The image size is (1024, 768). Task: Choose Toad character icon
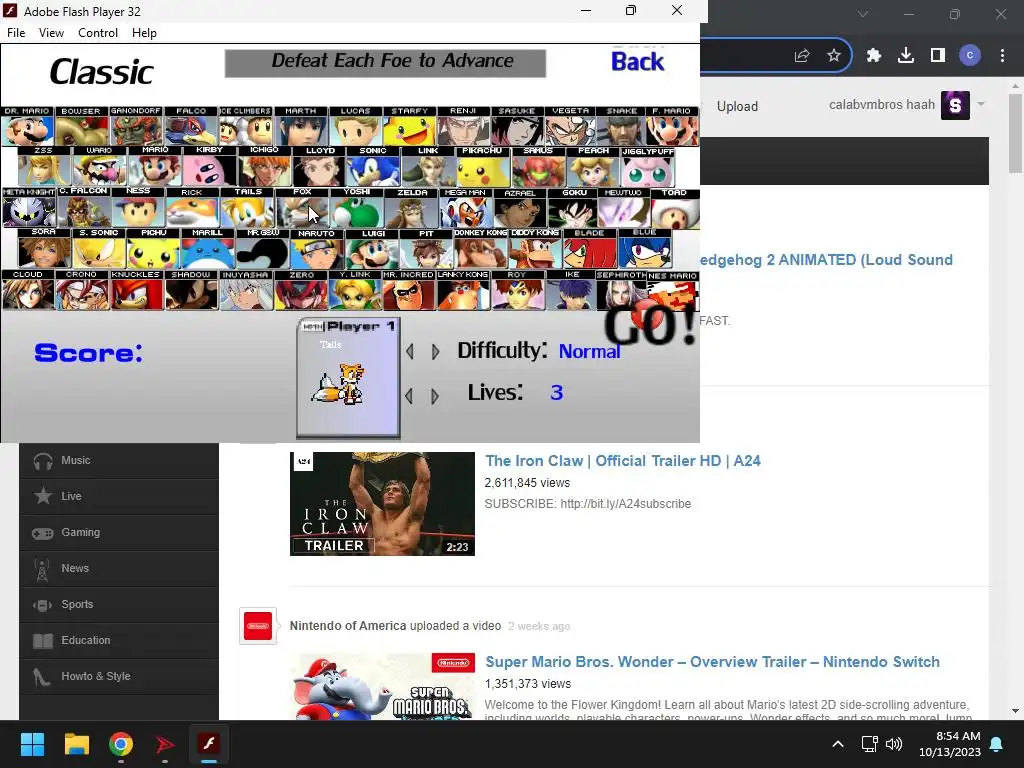point(675,208)
